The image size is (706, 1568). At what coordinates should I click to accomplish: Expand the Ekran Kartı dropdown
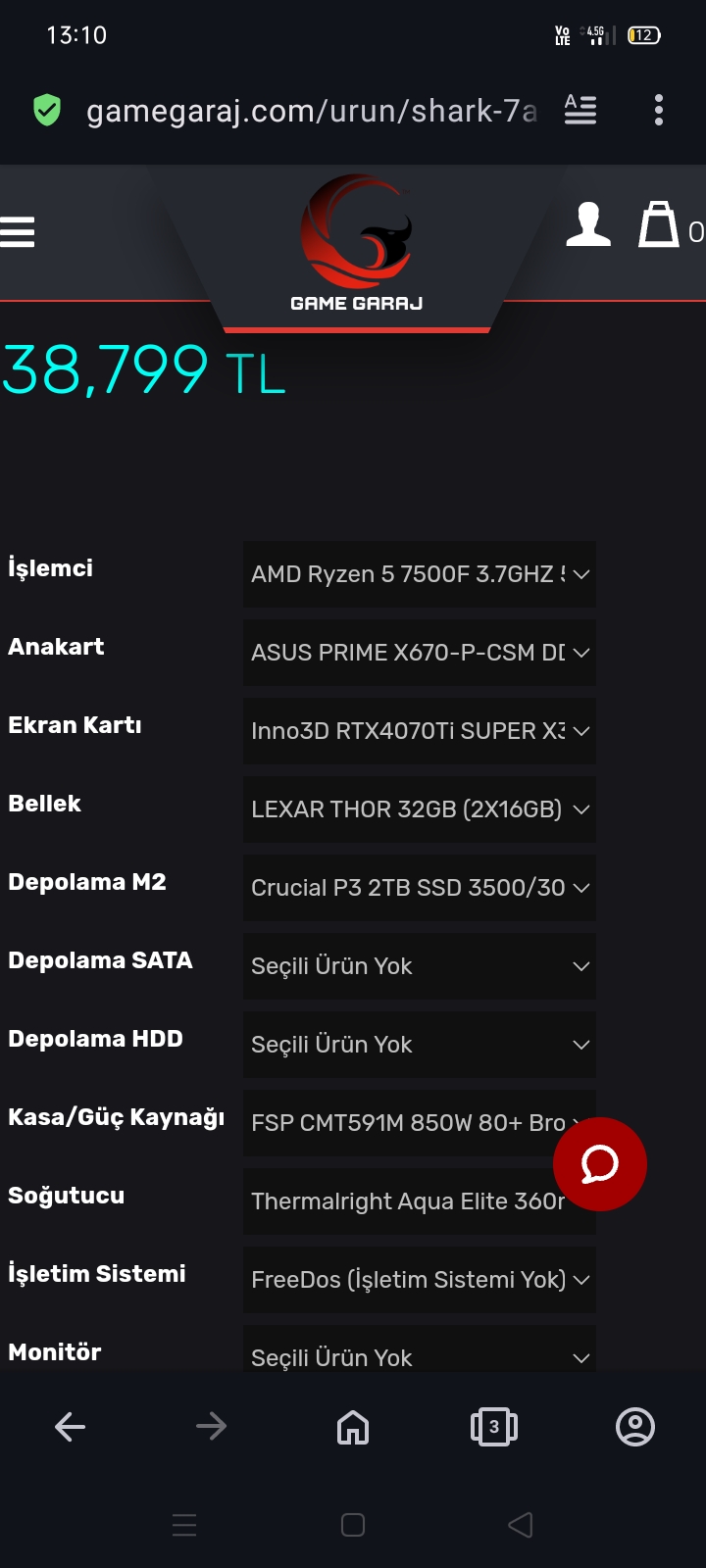click(x=420, y=731)
